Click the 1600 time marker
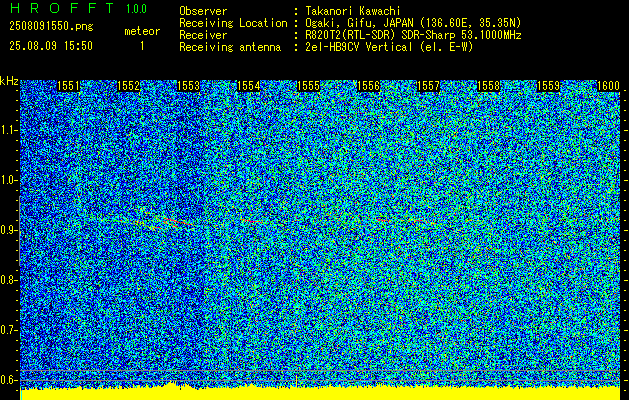Image resolution: width=629 pixels, height=400 pixels. click(608, 86)
